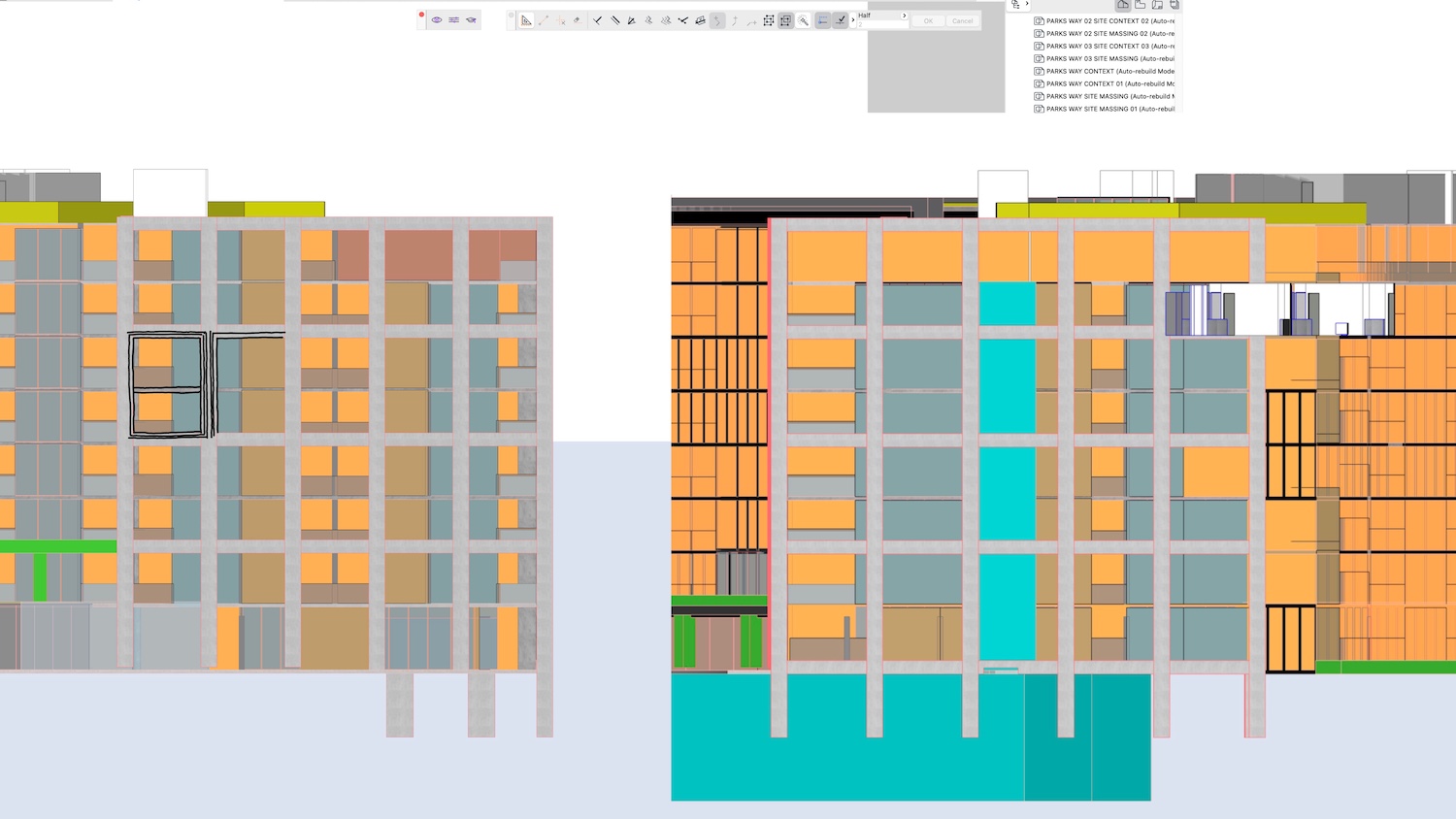The width and height of the screenshot is (1456, 819).
Task: Switch to the View Map folder tab
Action: pyautogui.click(x=1141, y=5)
